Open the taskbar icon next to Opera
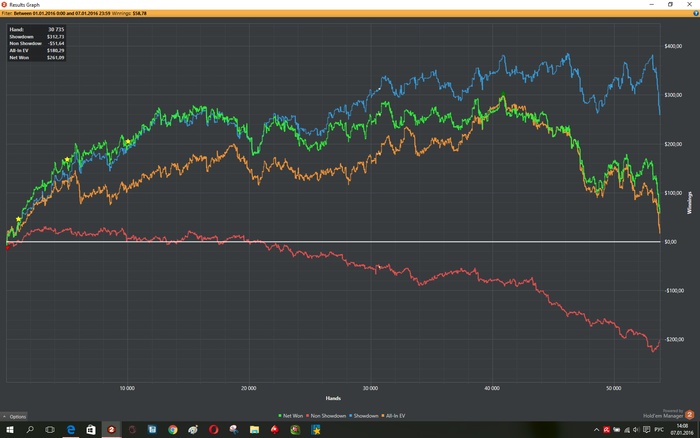 [x=234, y=430]
